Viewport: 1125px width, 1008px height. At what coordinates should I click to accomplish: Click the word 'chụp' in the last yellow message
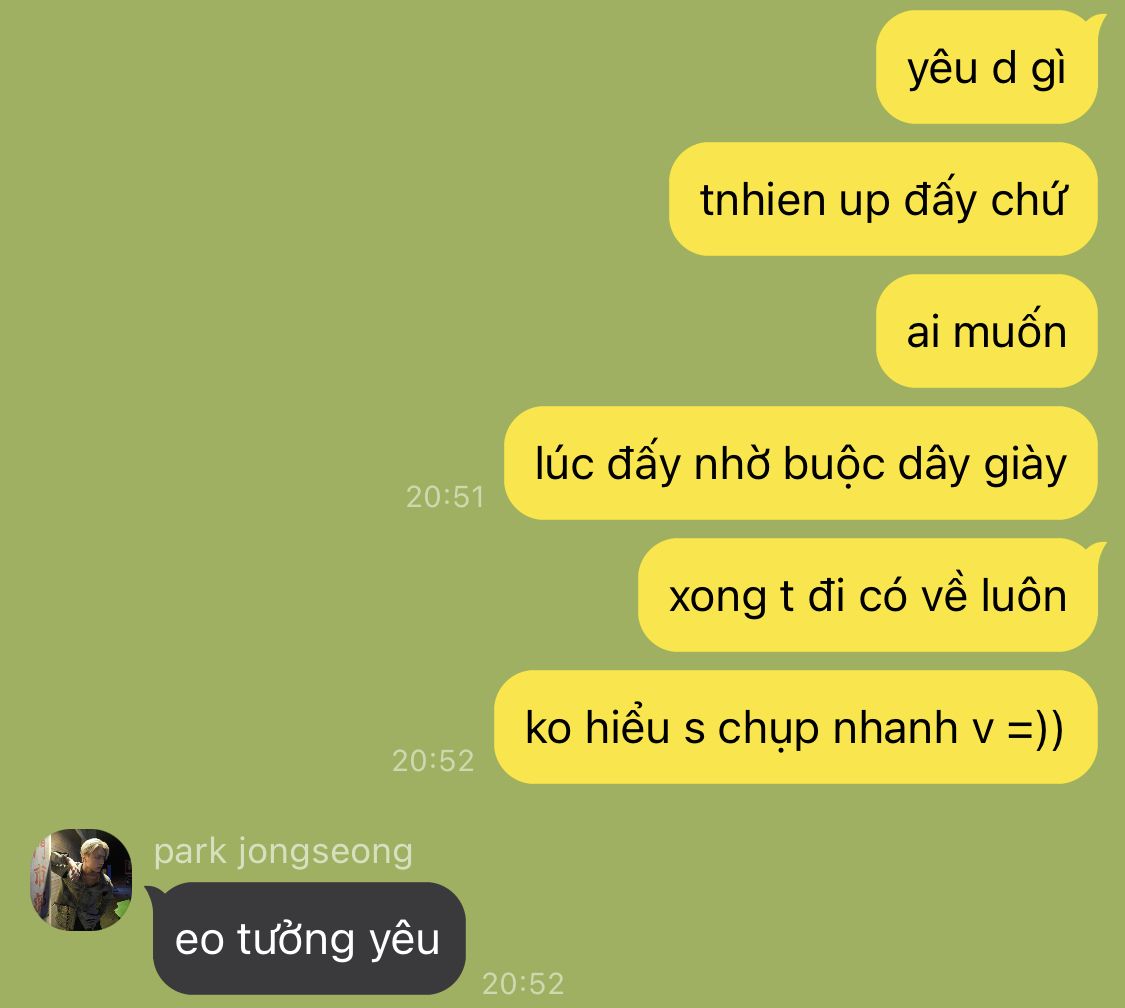(768, 730)
